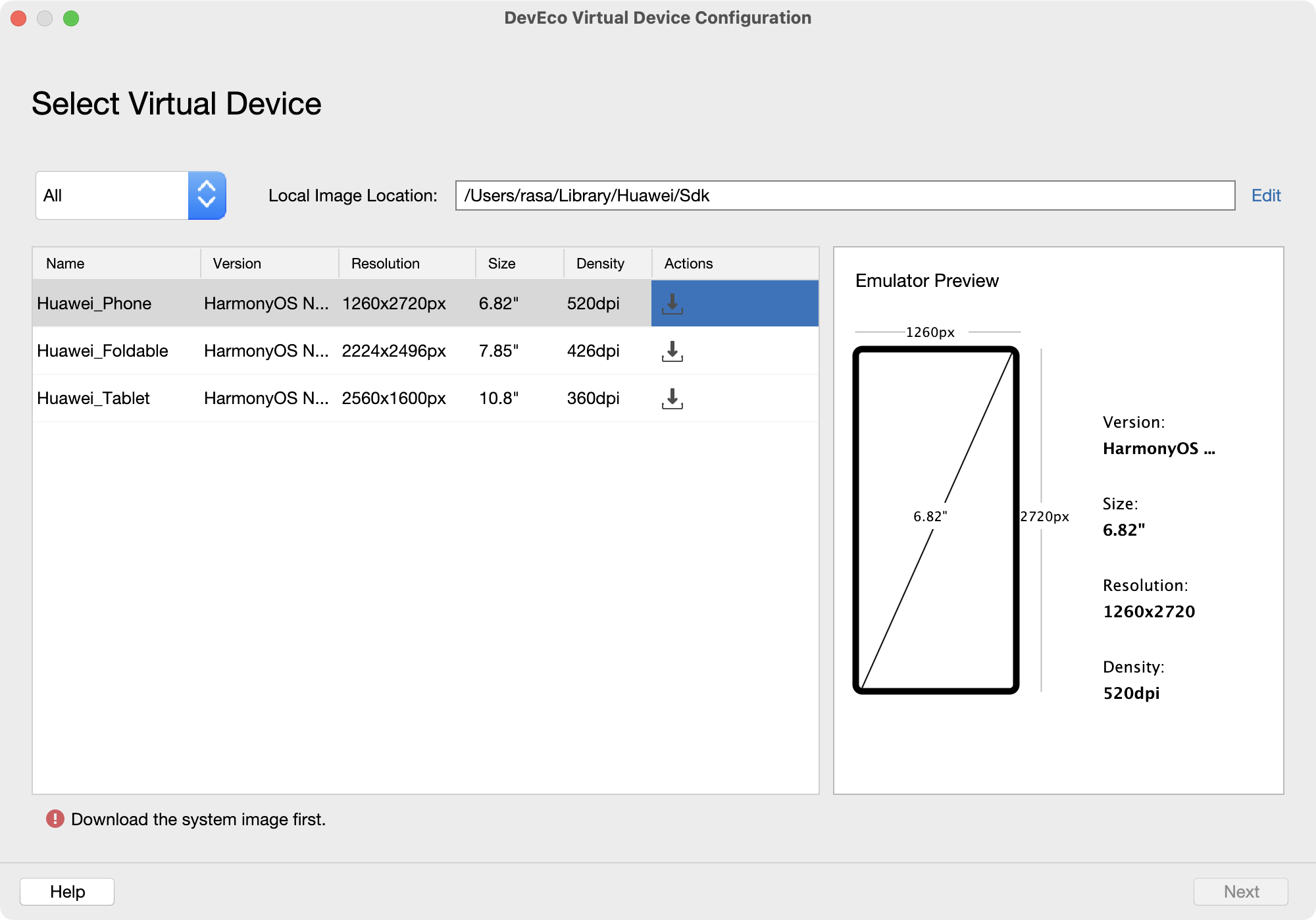Screen dimensions: 1316x920
Task: Click the emulator preview phone outline
Action: [935, 519]
